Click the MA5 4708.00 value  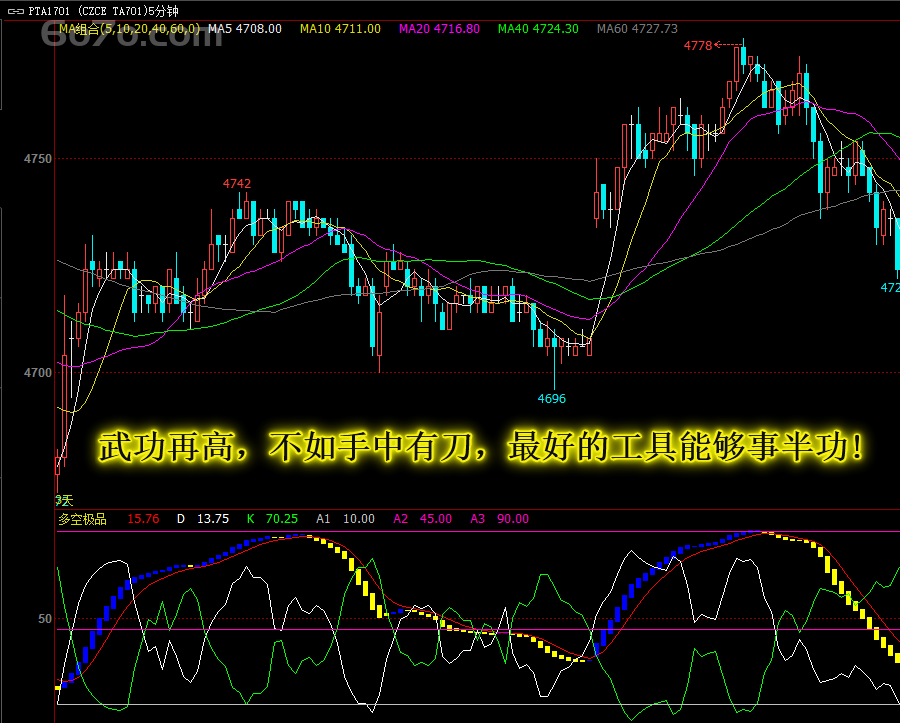(x=245, y=29)
